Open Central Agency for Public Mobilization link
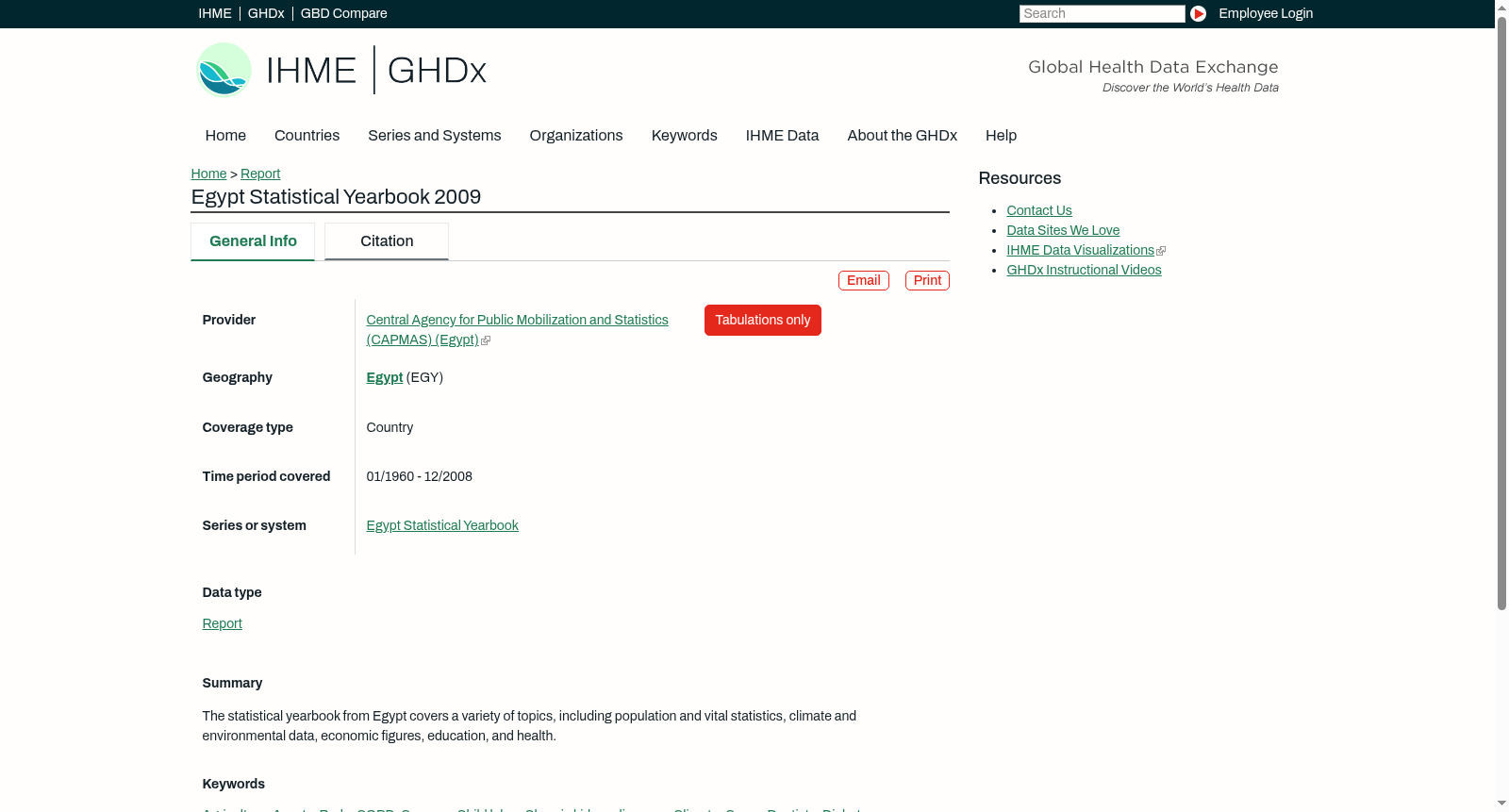 point(517,330)
